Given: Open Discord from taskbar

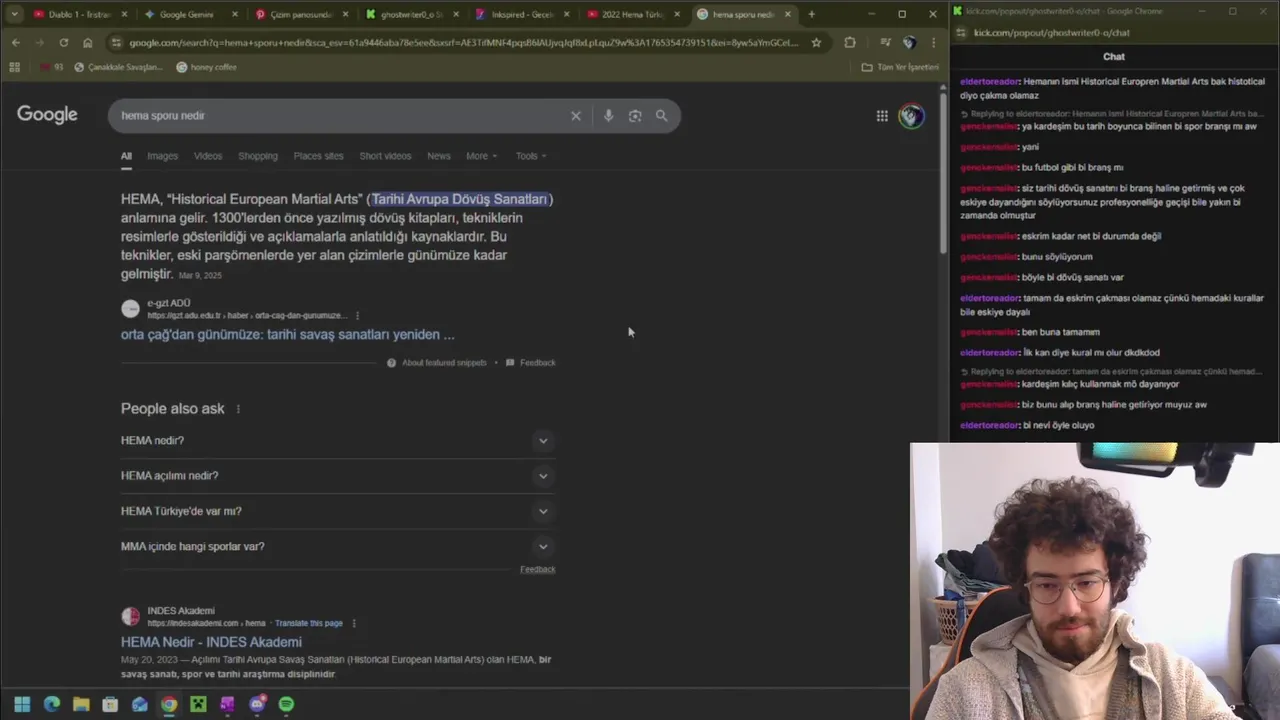Looking at the screenshot, I should tap(257, 704).
